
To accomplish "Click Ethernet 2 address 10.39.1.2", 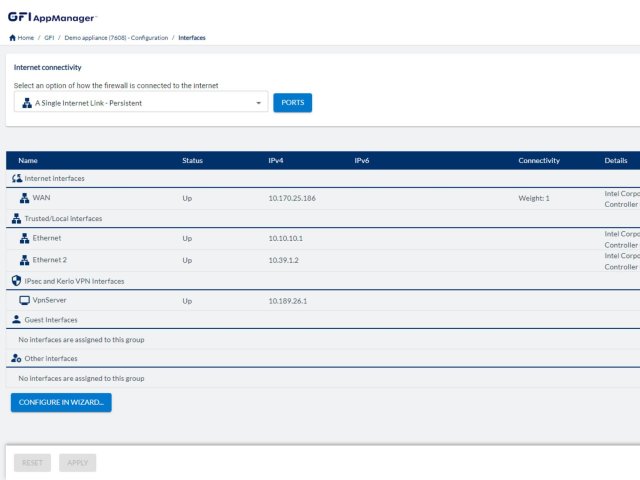I will (x=283, y=260).
